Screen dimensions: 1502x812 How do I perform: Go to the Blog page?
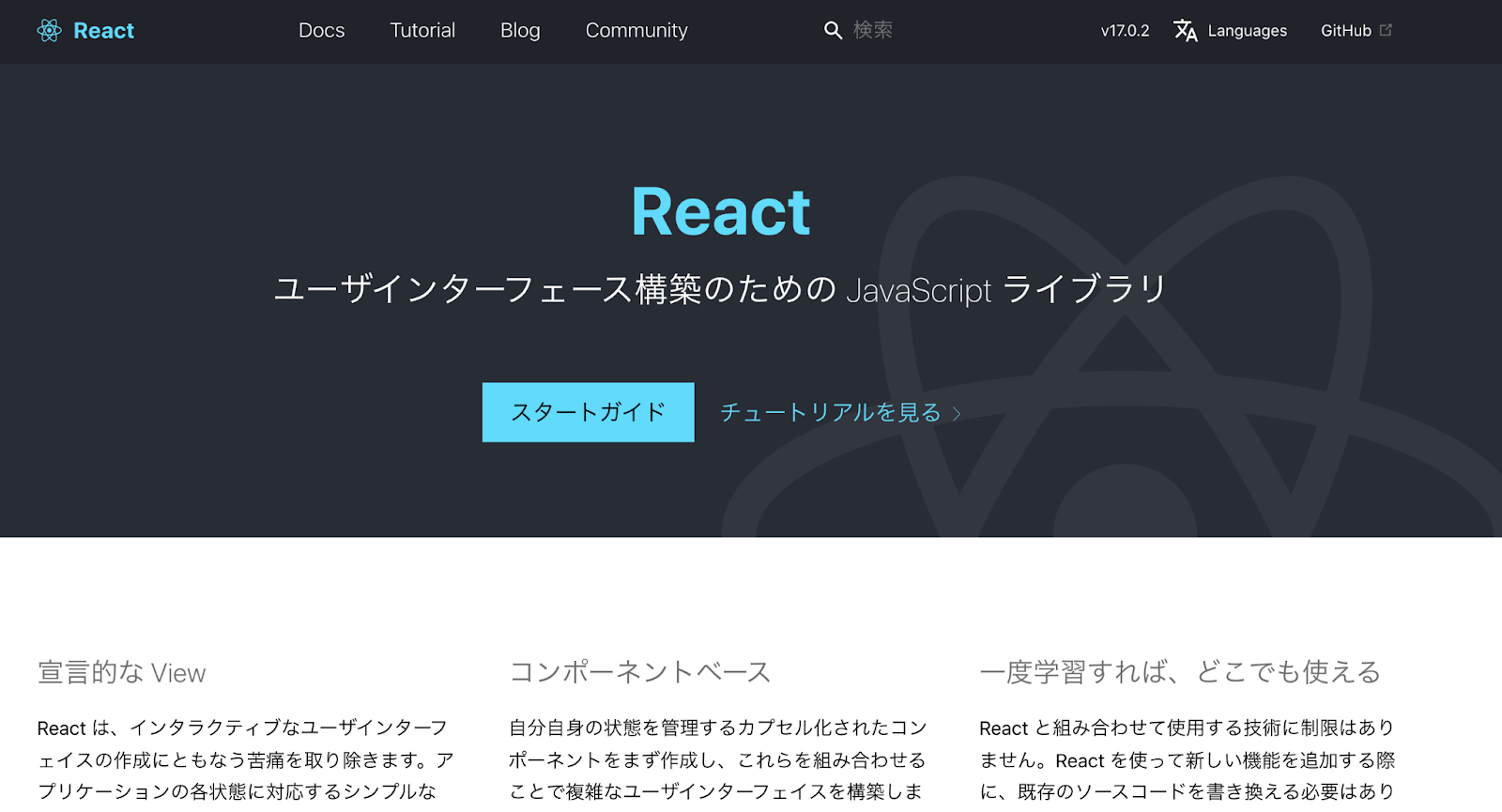(x=520, y=31)
